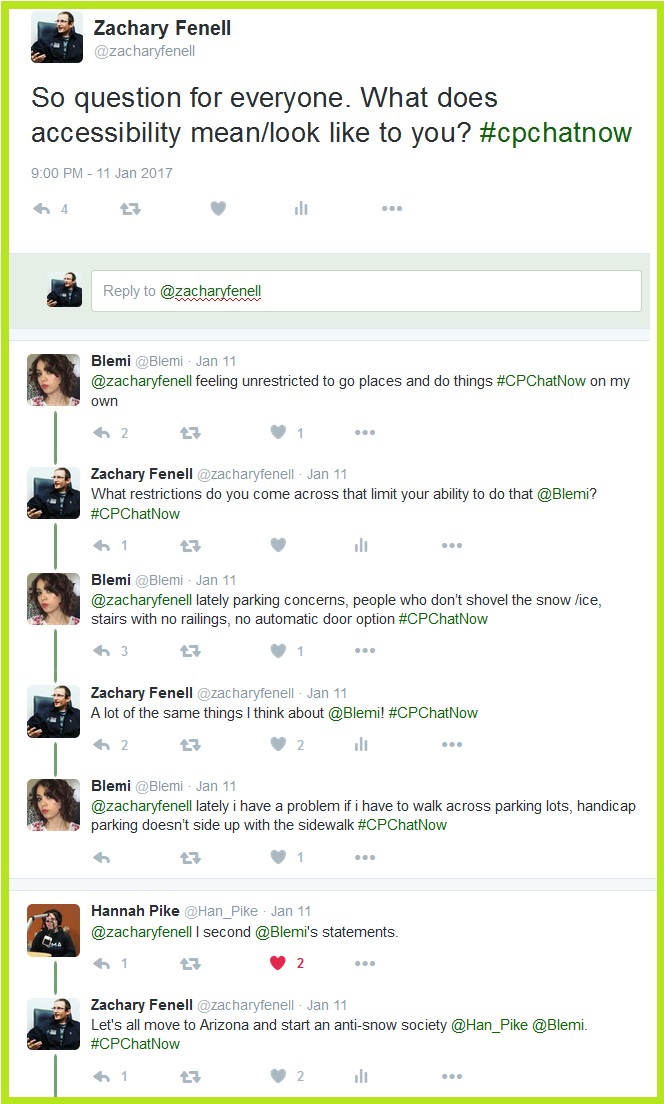Like Blemi's 'feeling unrestricted' tweet
The width and height of the screenshot is (664, 1104).
click(x=279, y=432)
